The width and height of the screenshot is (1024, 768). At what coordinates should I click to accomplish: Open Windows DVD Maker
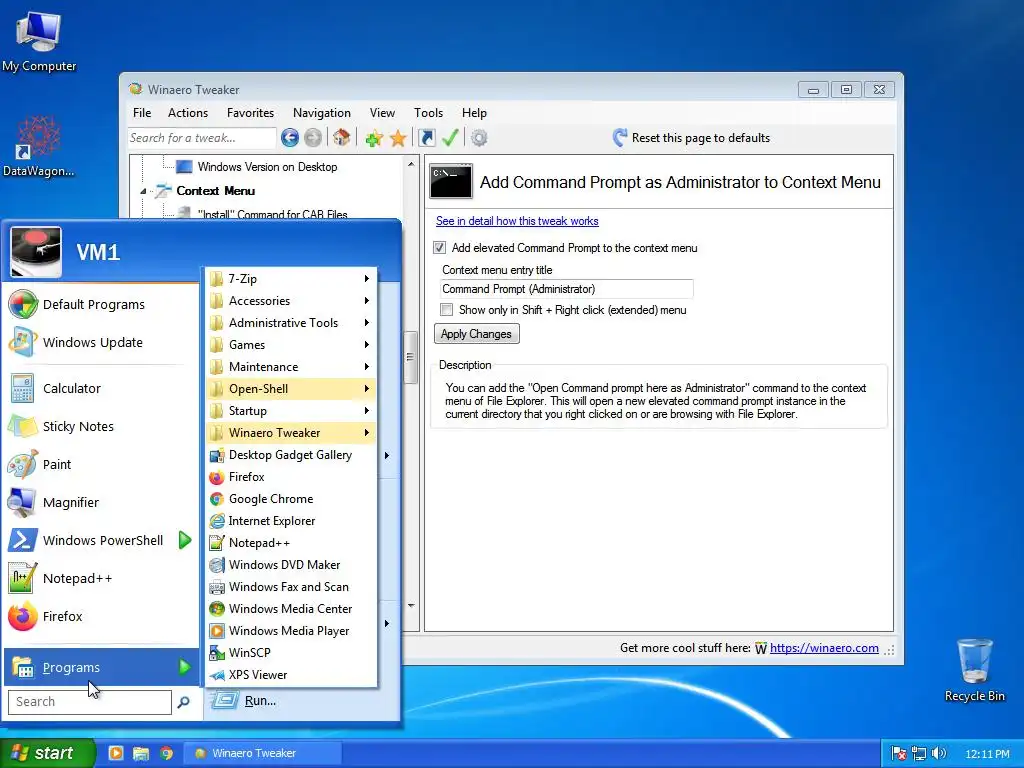click(x=291, y=565)
